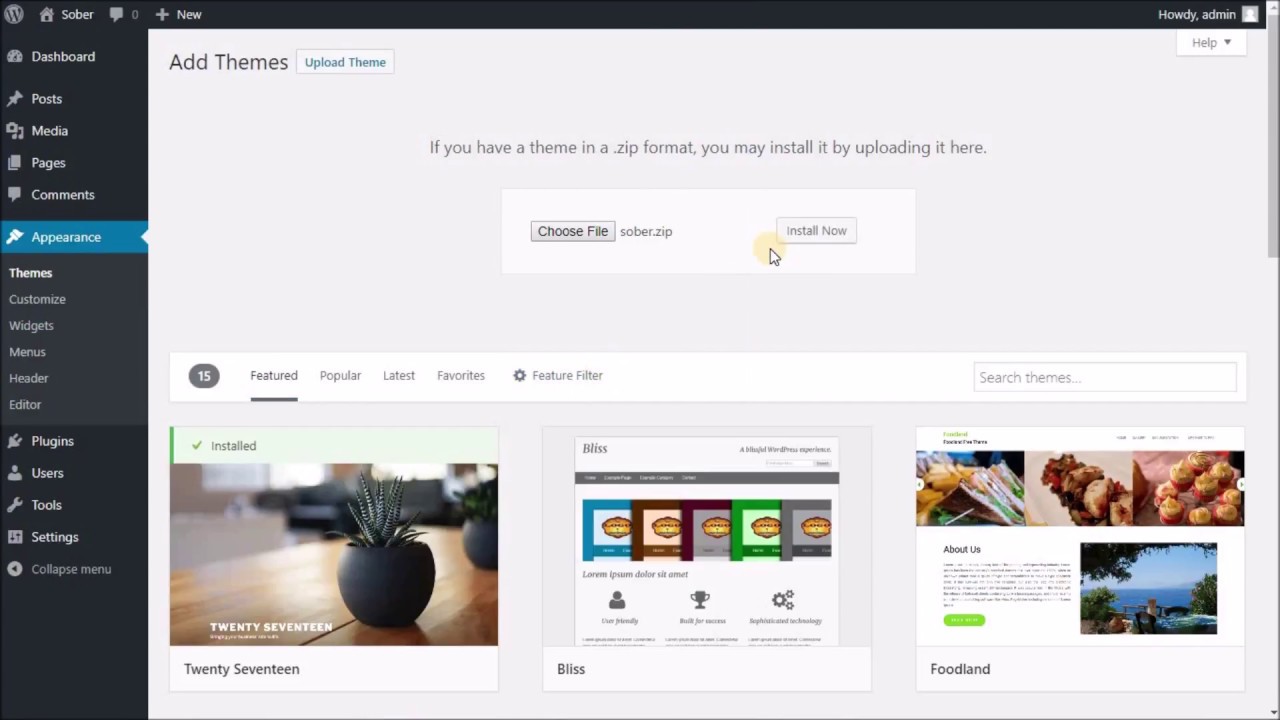Open the Menus submenu item
1280x720 pixels.
(x=27, y=352)
